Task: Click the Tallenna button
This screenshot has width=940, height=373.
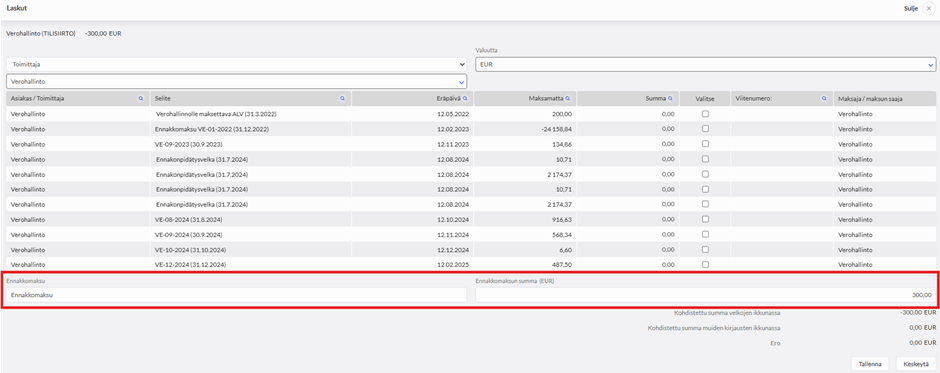Action: [870, 363]
